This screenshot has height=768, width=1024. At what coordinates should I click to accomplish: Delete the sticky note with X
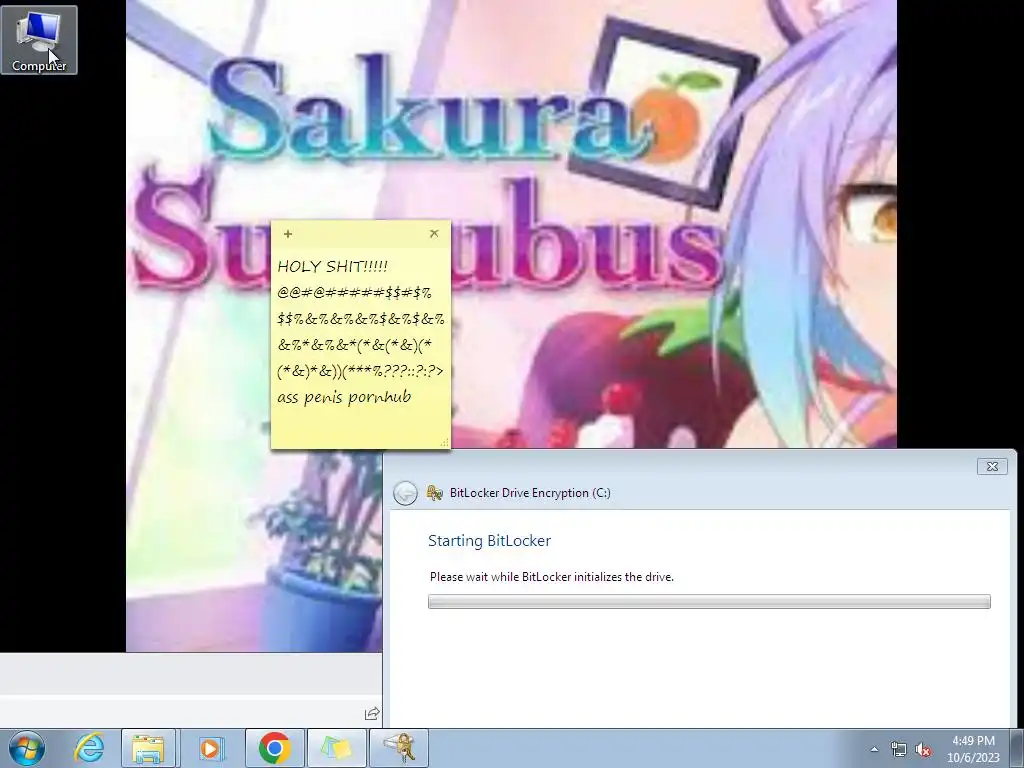point(434,234)
